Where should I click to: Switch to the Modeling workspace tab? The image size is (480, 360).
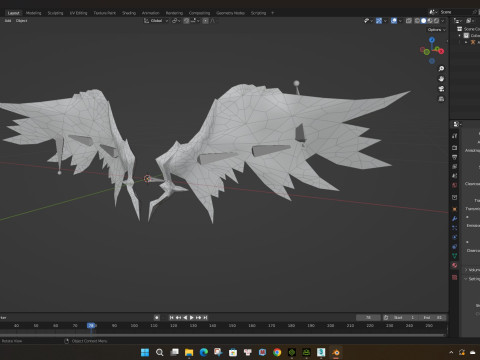click(x=33, y=13)
